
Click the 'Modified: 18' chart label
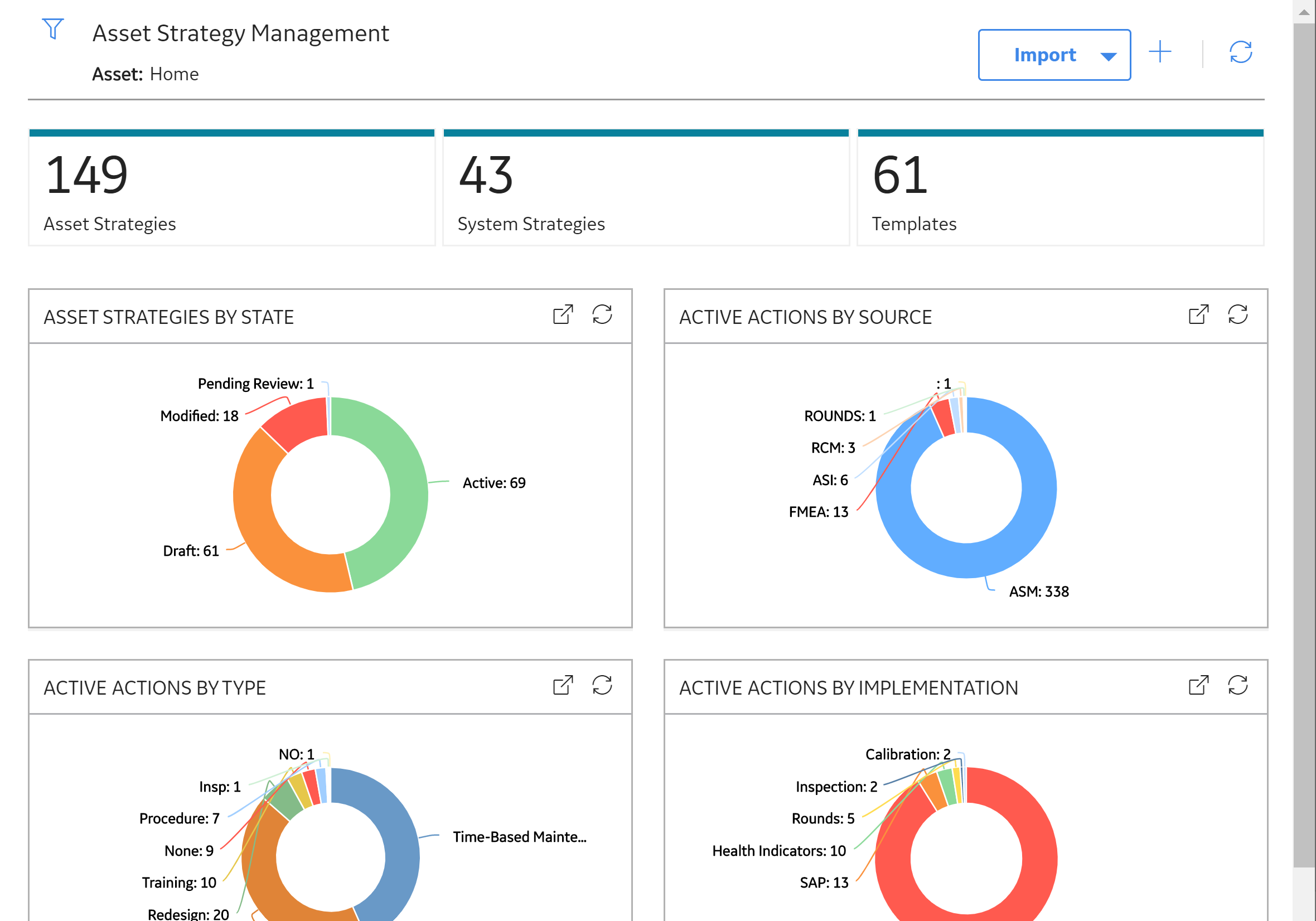[199, 416]
